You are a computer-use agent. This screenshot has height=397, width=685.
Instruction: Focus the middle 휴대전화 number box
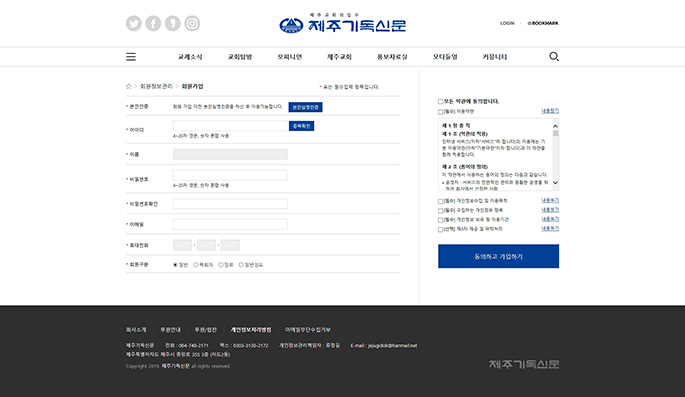click(206, 245)
